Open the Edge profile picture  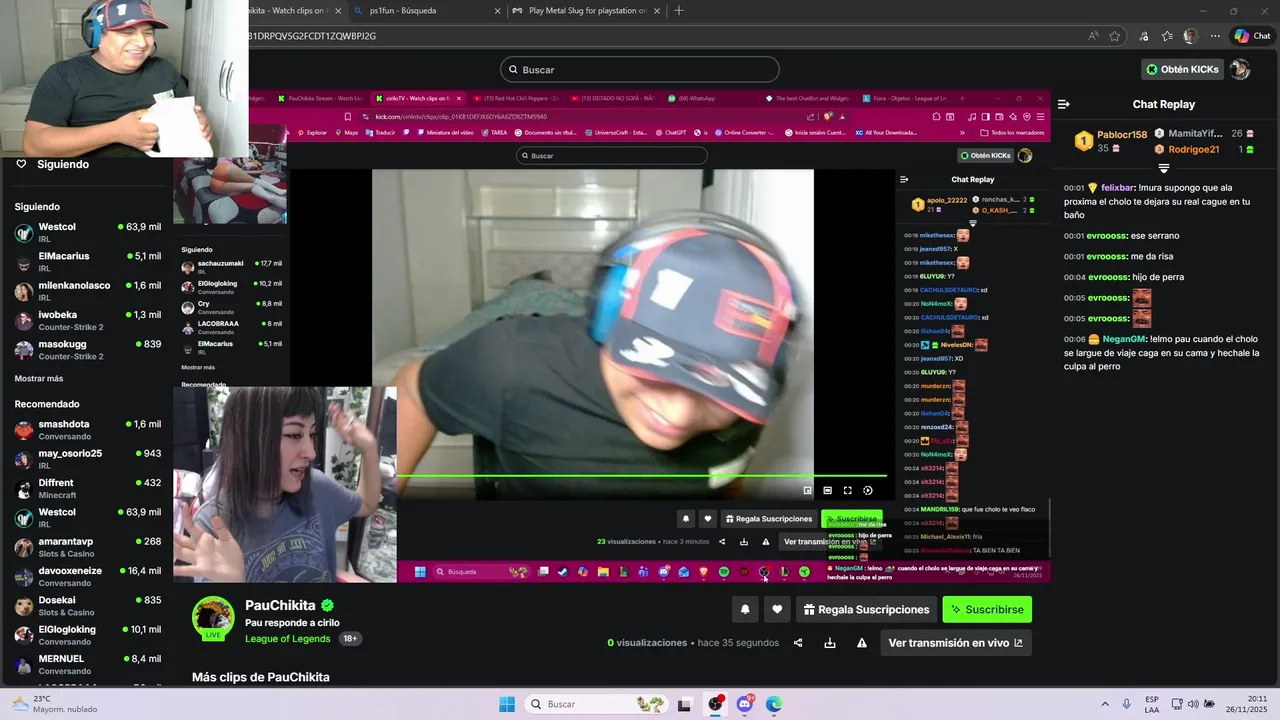click(x=1190, y=36)
